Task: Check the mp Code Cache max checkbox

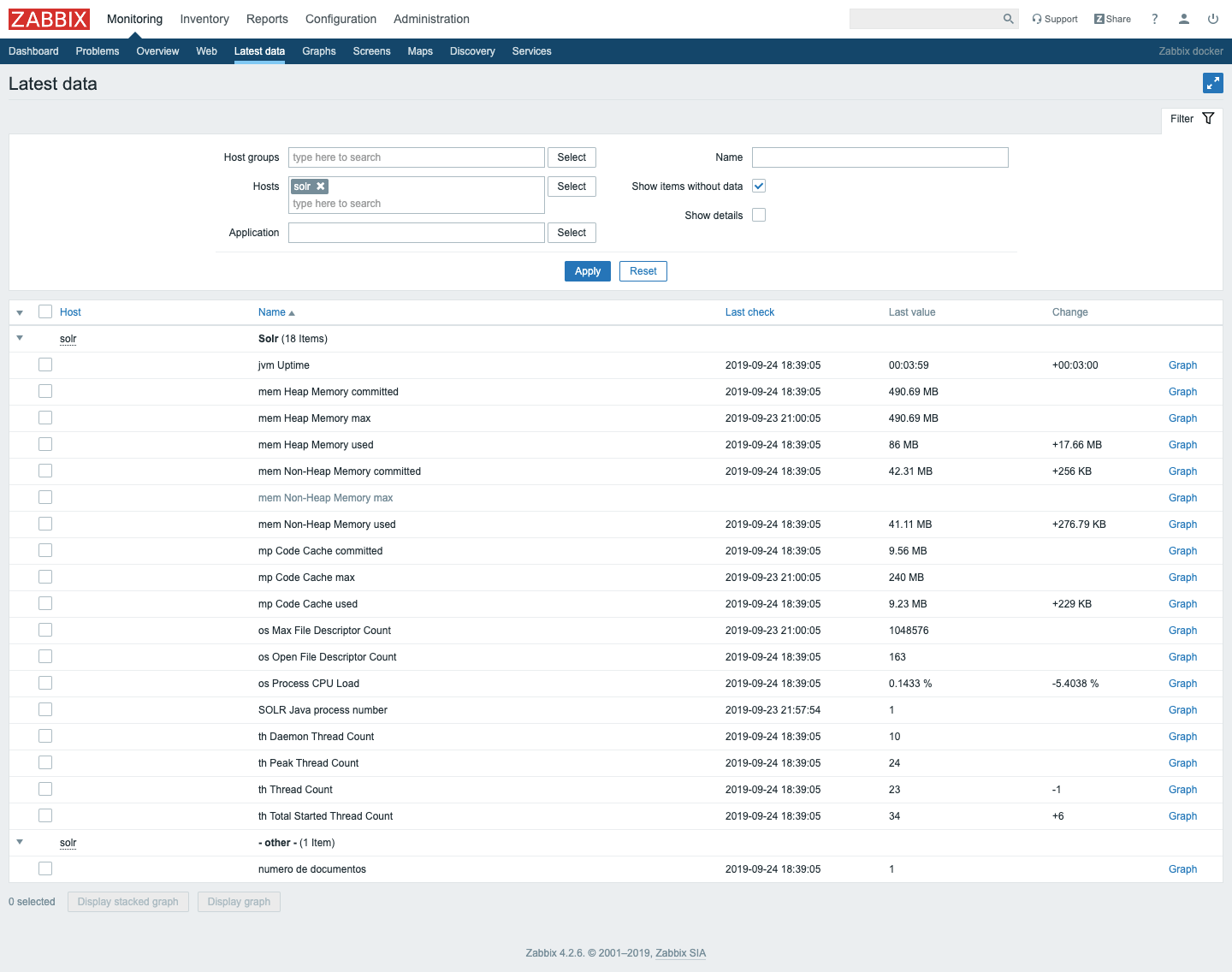Action: pyautogui.click(x=45, y=577)
